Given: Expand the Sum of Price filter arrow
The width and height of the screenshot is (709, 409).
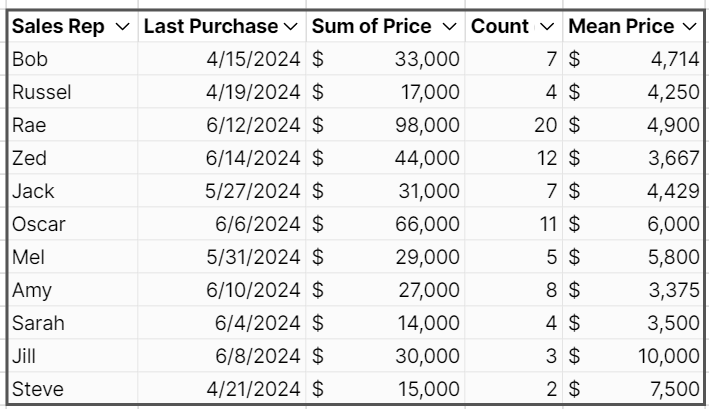Looking at the screenshot, I should tap(449, 27).
